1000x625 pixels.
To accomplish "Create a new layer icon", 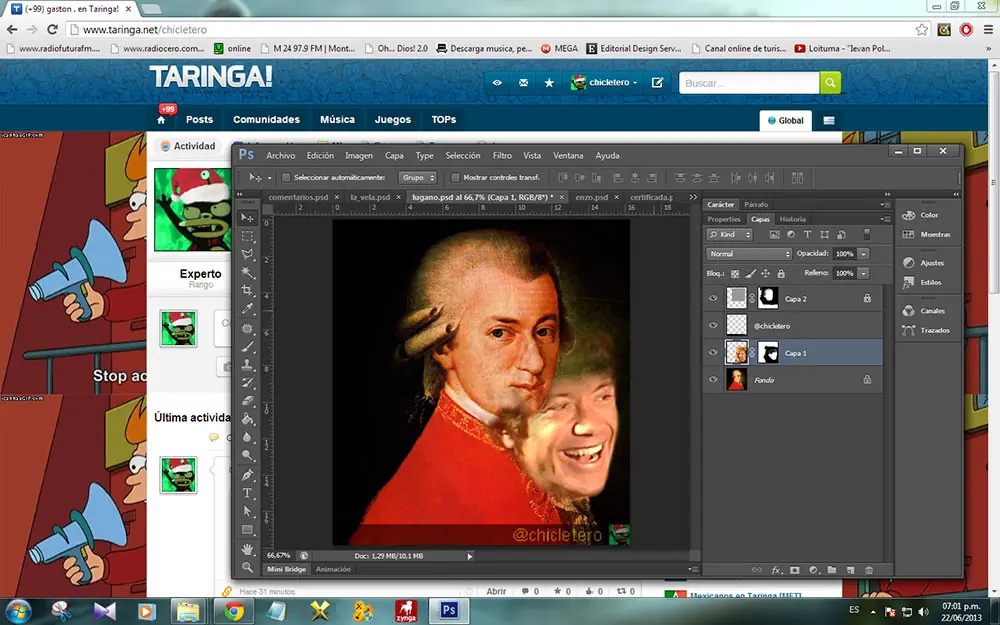I will tap(850, 570).
